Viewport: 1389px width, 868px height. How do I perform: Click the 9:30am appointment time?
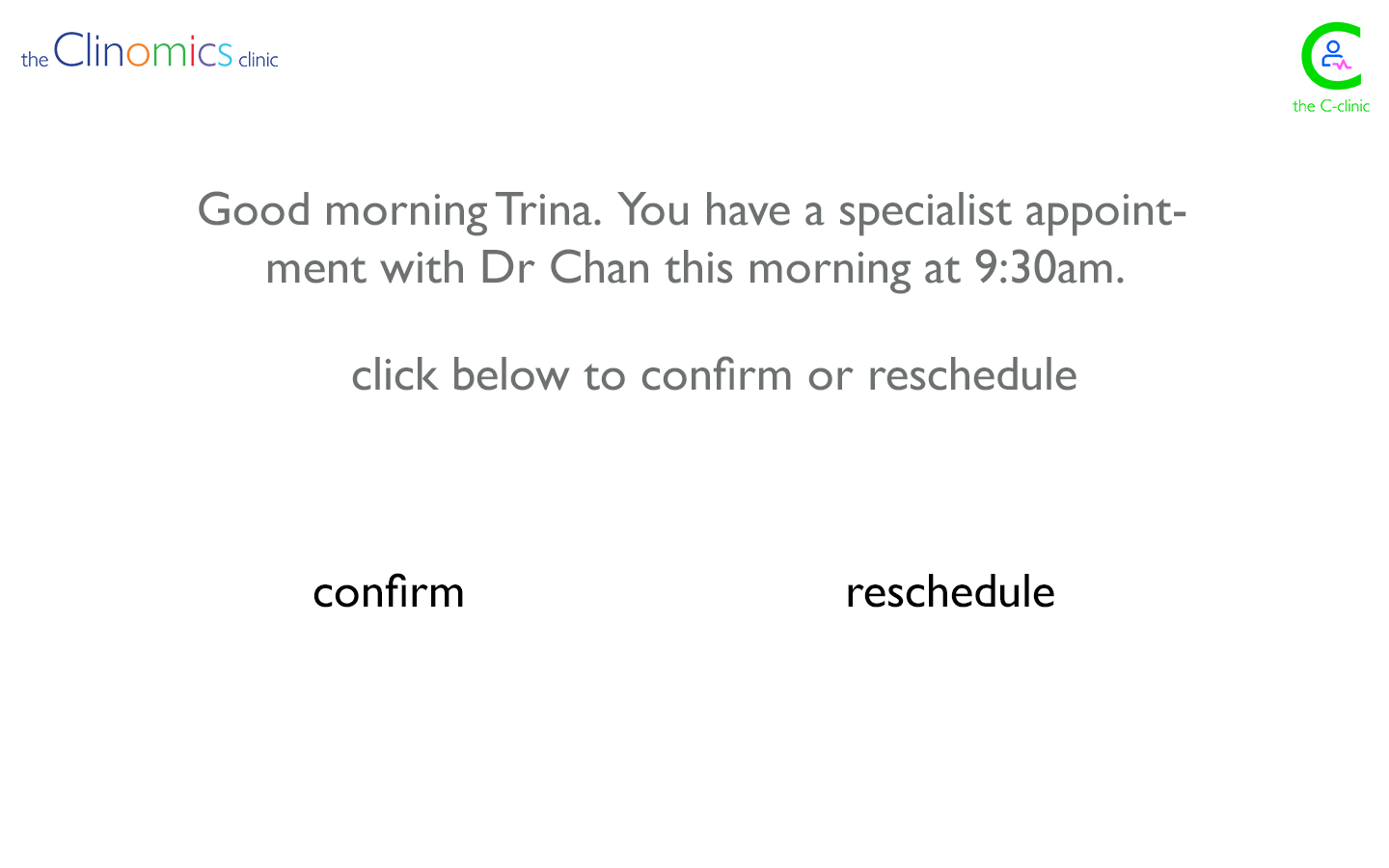[1049, 268]
